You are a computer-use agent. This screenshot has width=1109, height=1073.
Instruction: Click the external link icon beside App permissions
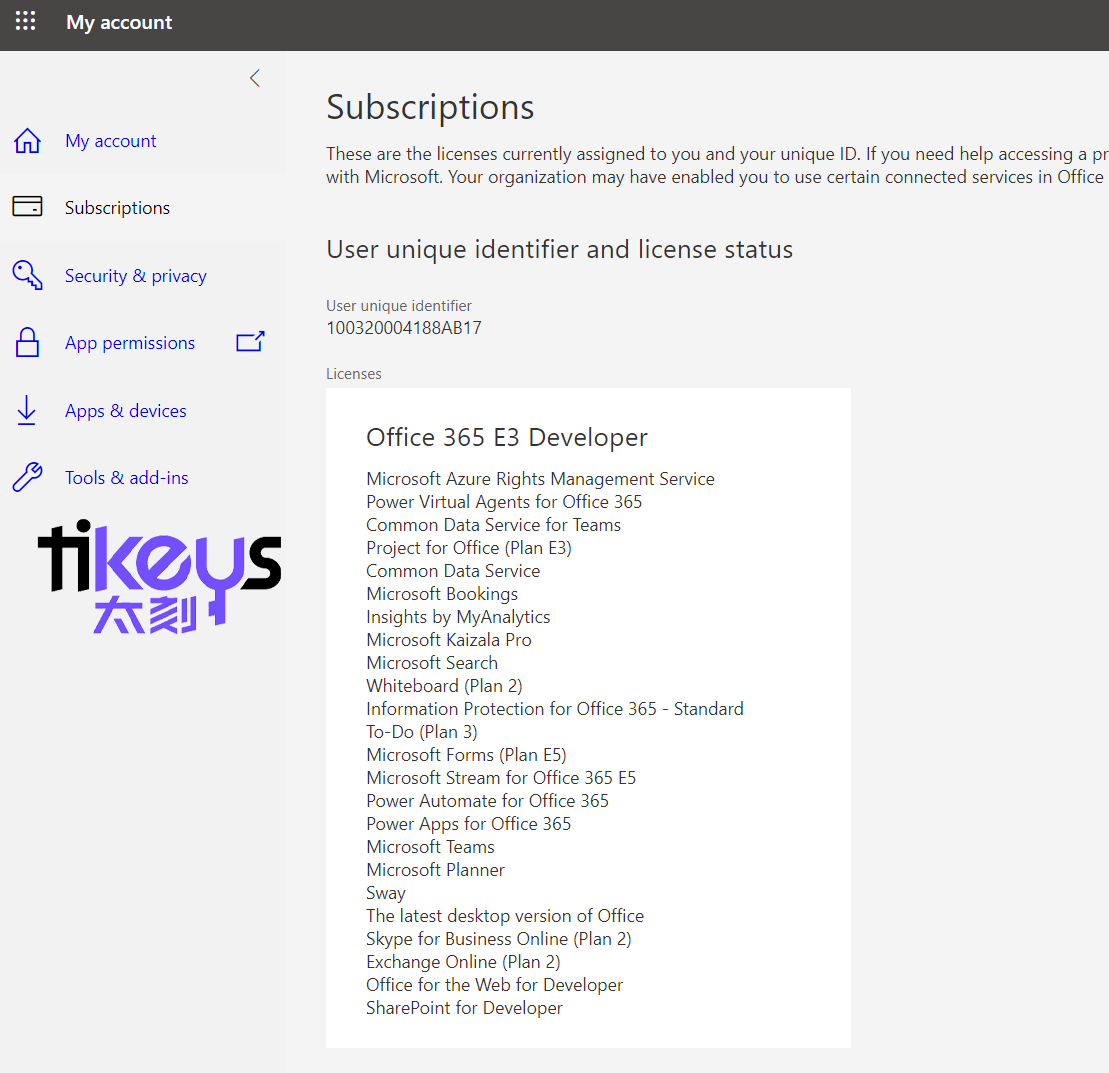click(250, 342)
